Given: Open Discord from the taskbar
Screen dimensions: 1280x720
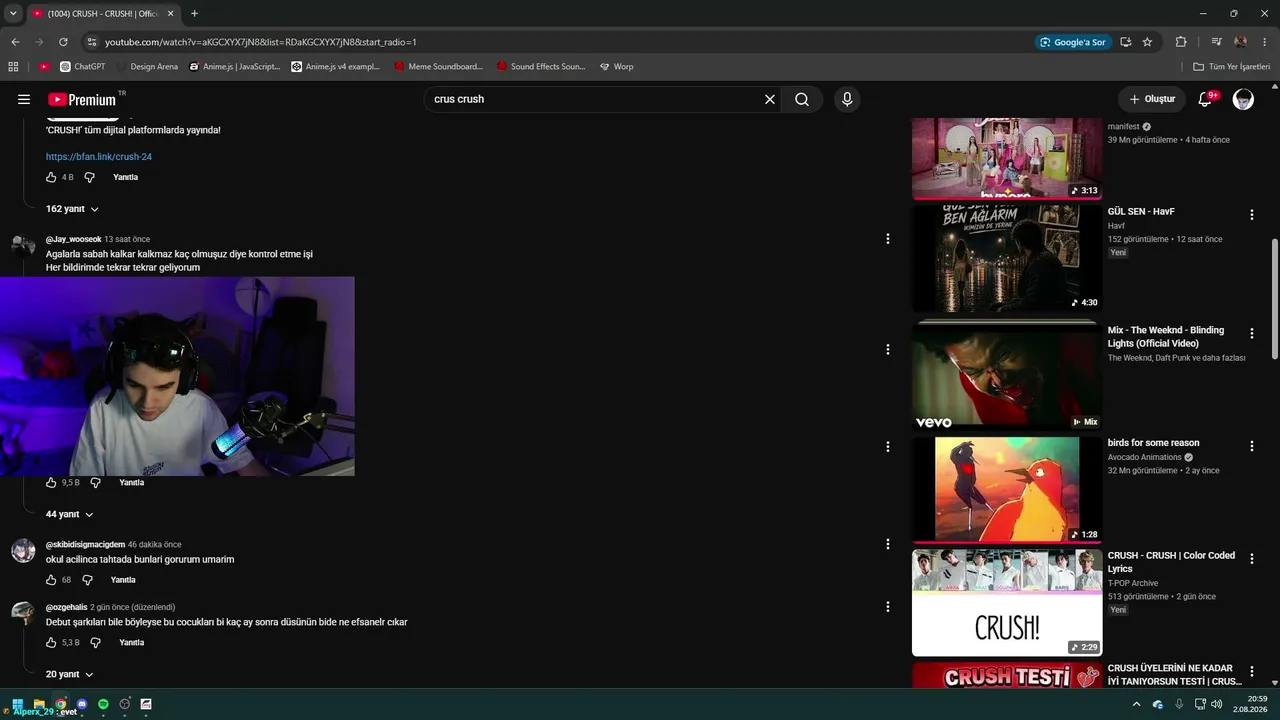Looking at the screenshot, I should tap(82, 704).
